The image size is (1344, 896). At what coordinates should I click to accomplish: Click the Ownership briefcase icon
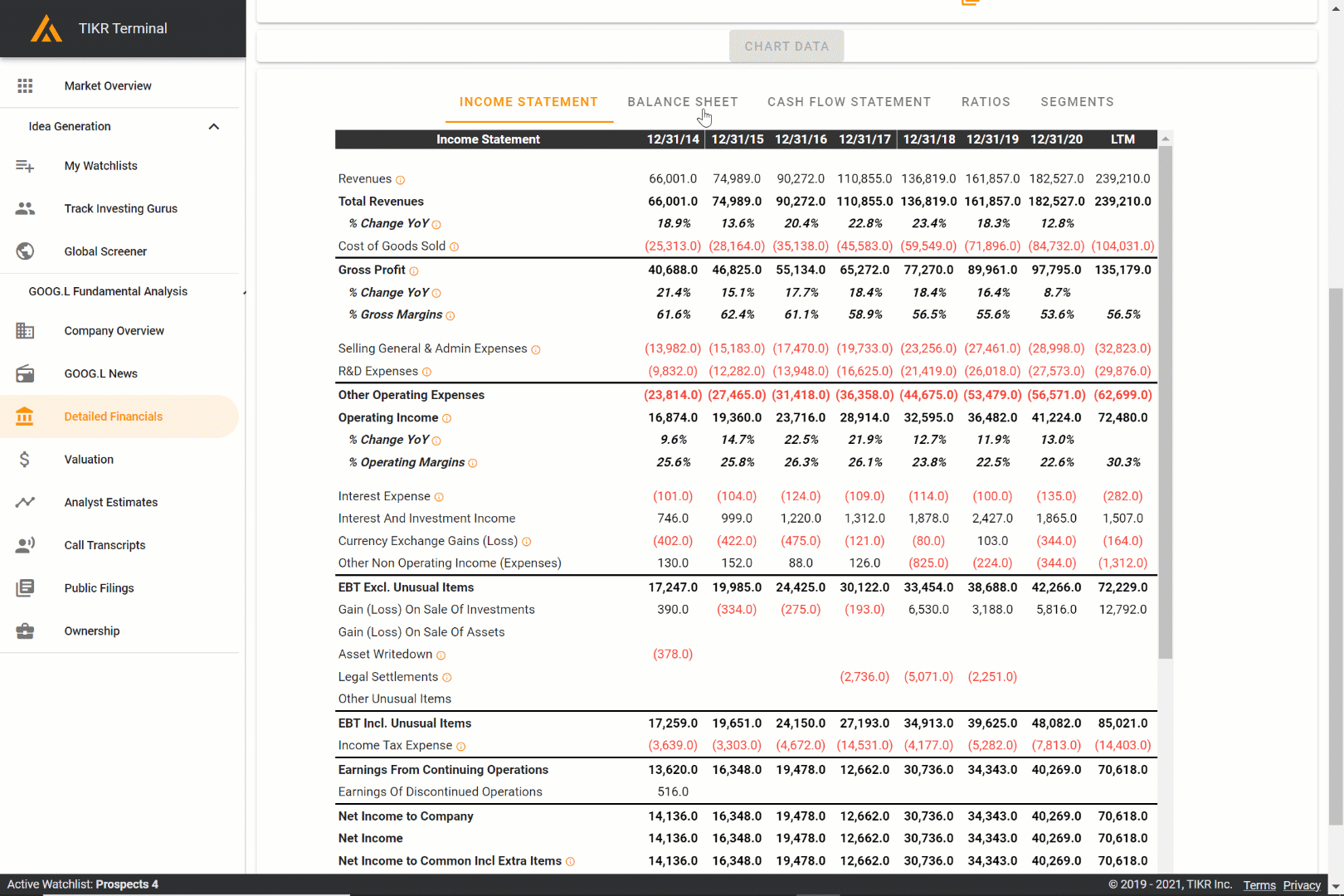(25, 631)
